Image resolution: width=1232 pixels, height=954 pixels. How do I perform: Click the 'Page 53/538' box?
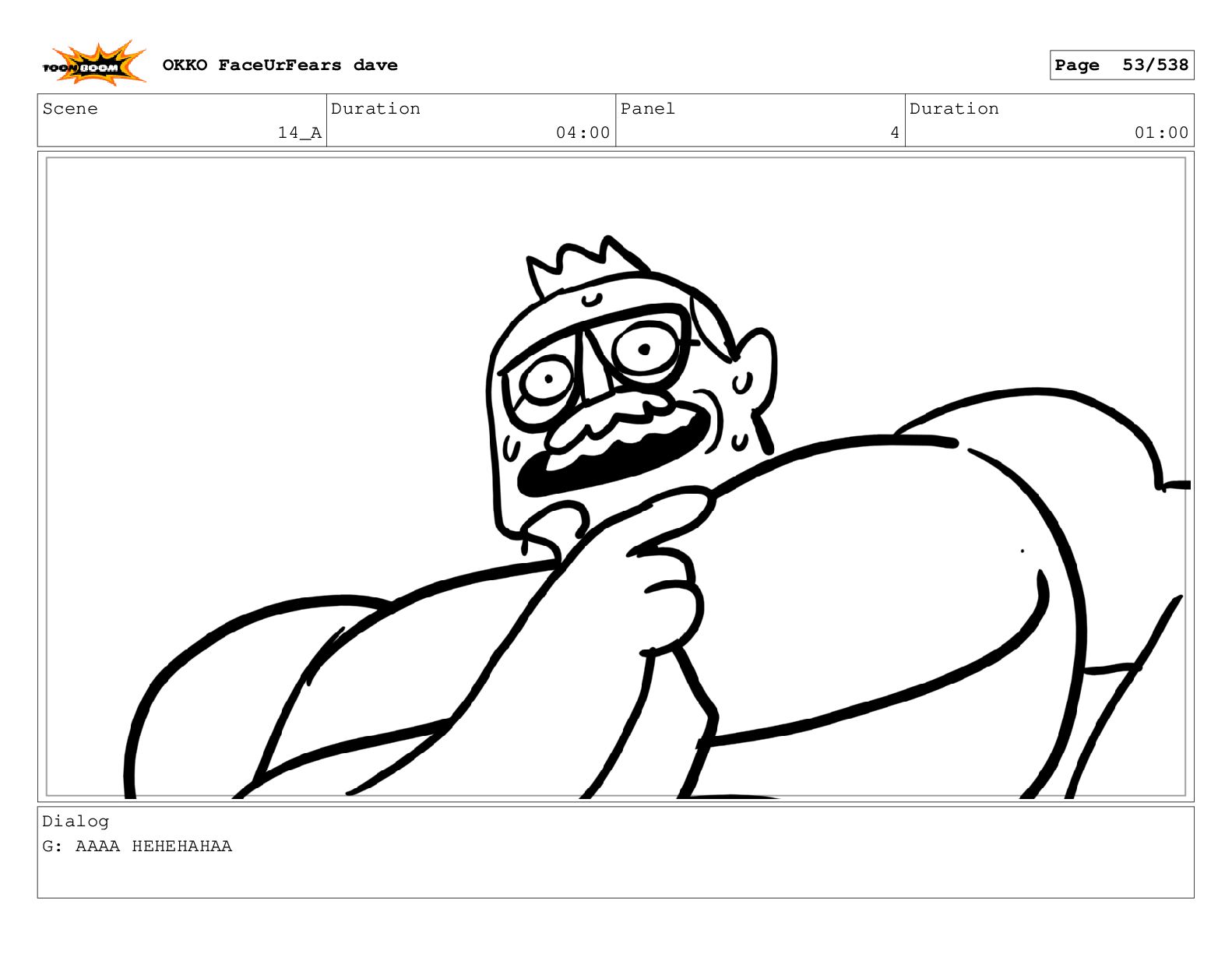(1121, 65)
